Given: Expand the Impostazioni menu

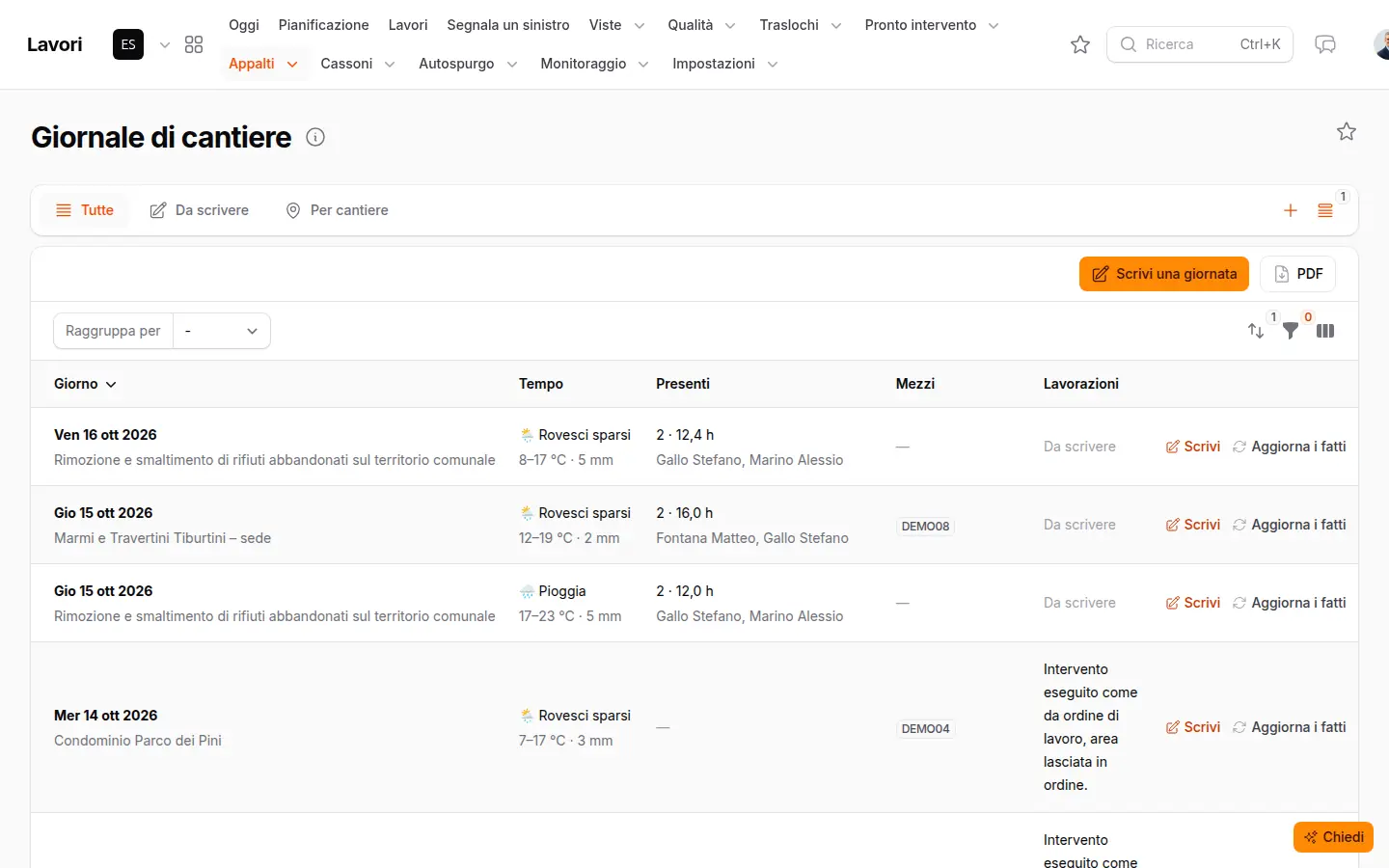Looking at the screenshot, I should point(724,64).
